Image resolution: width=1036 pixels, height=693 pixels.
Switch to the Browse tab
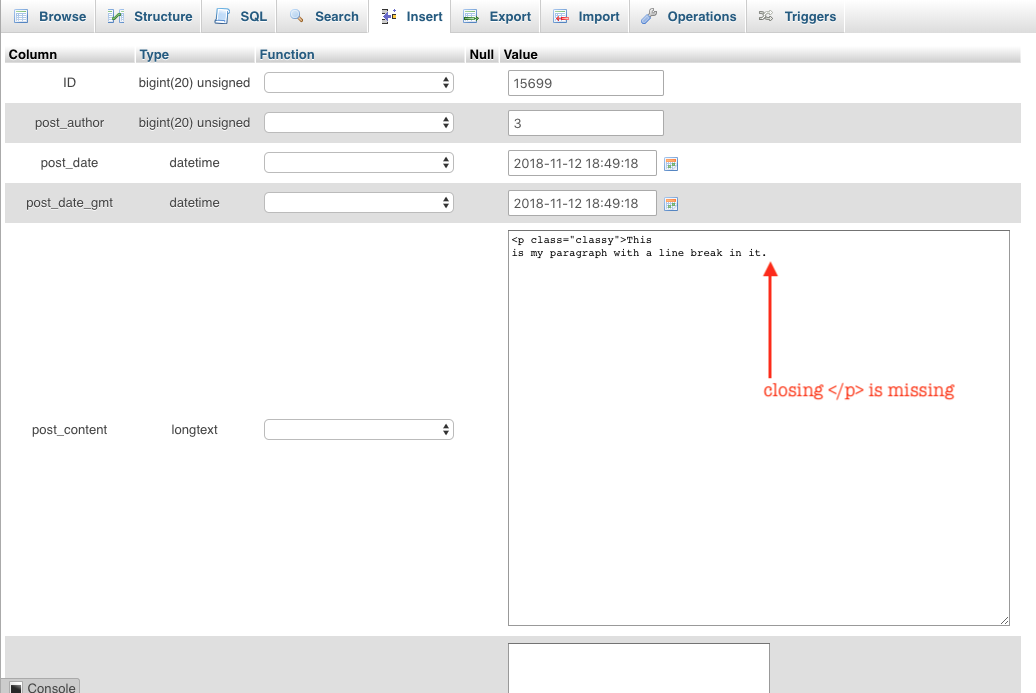[49, 16]
